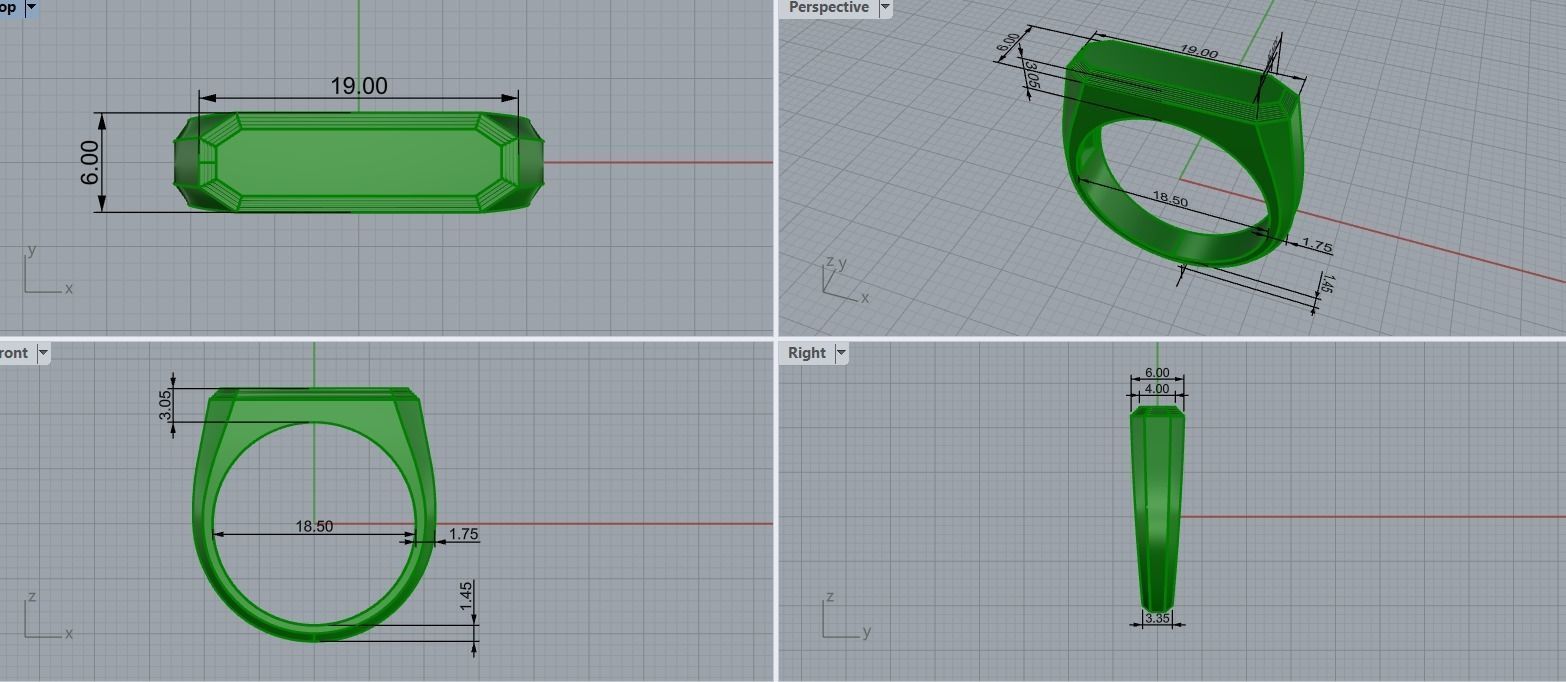Select the 3.05 dimension in Front view
Screen dimensions: 1566x682
[166, 404]
